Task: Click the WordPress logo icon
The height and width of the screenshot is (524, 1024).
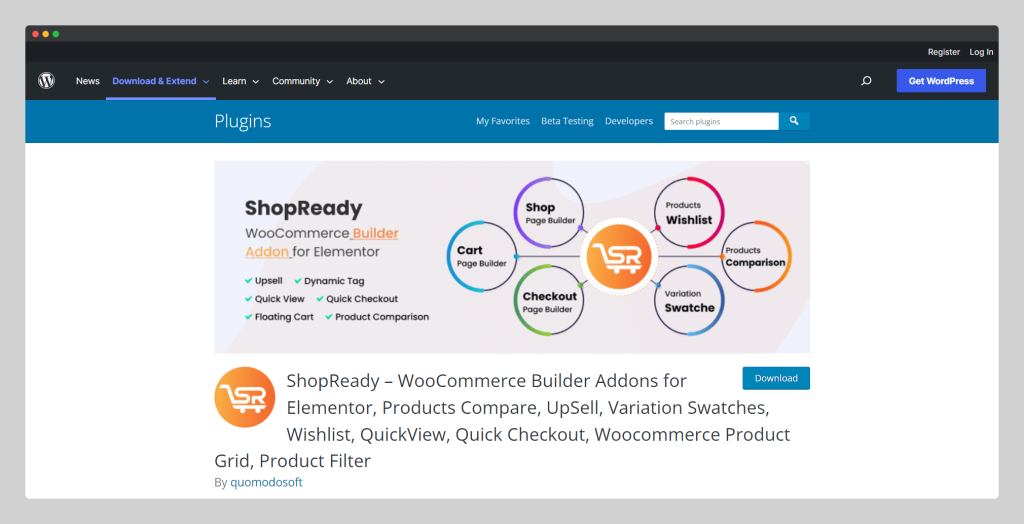Action: click(46, 81)
